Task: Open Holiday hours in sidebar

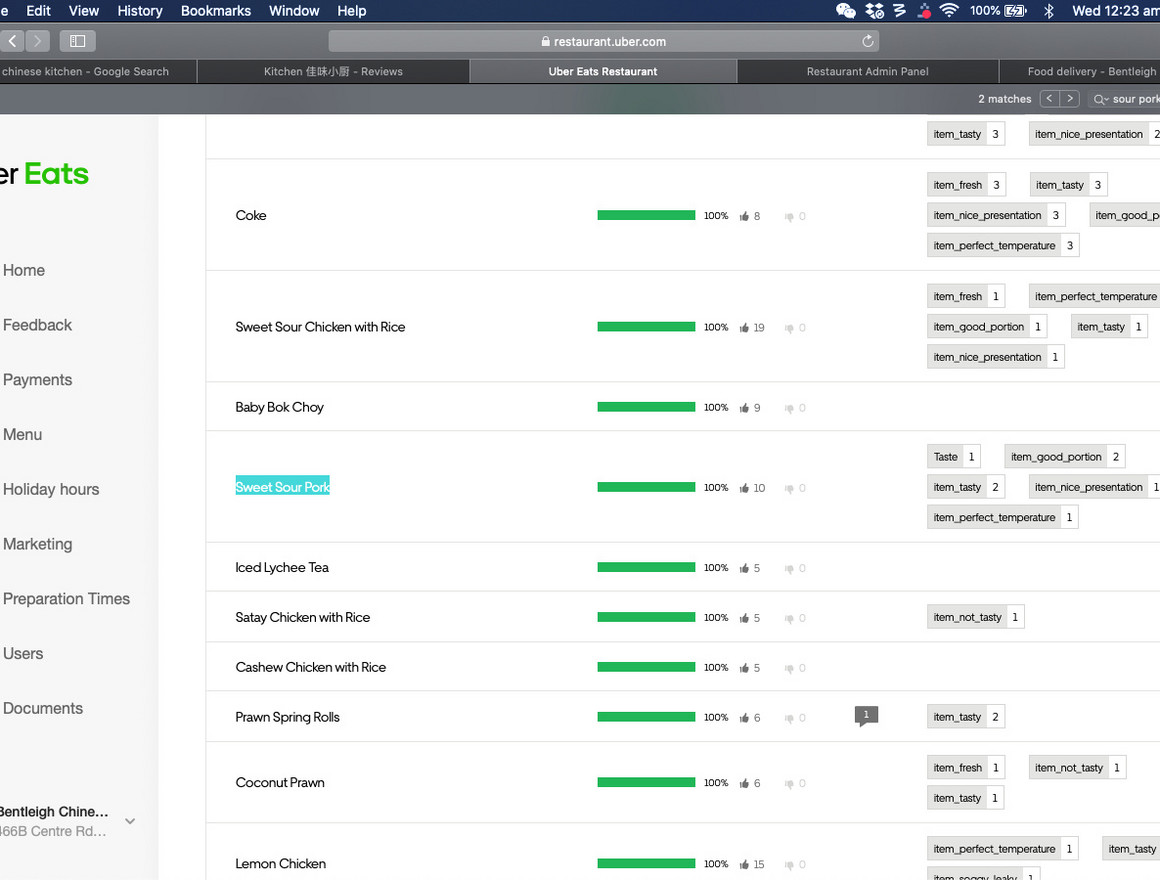Action: [51, 489]
